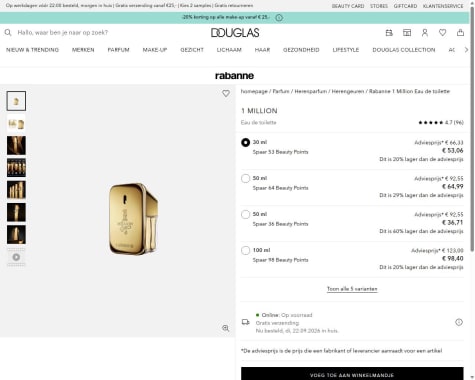Open the Make-up menu
The height and width of the screenshot is (380, 475).
coord(155,50)
